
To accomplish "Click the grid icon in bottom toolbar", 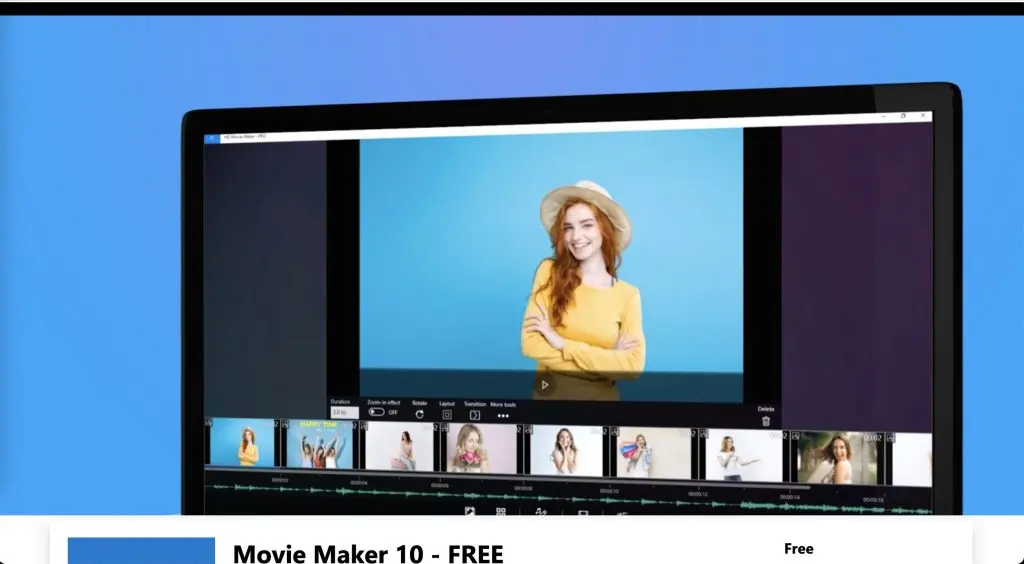I will [x=501, y=511].
